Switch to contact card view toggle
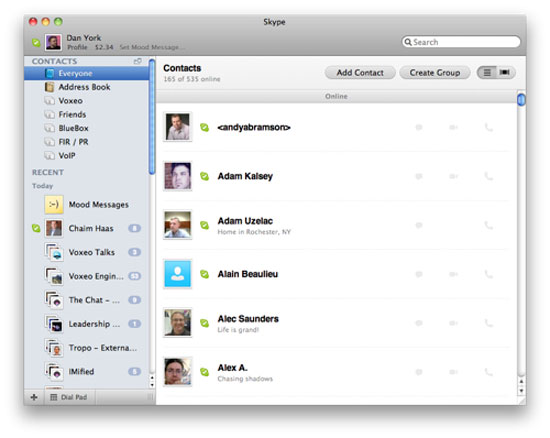This screenshot has height=438, width=550. point(505,73)
